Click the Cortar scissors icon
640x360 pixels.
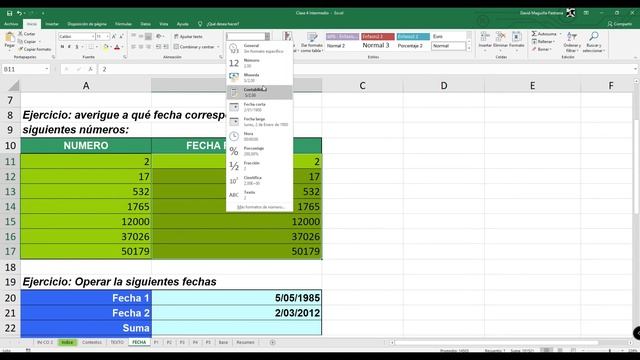coord(20,34)
